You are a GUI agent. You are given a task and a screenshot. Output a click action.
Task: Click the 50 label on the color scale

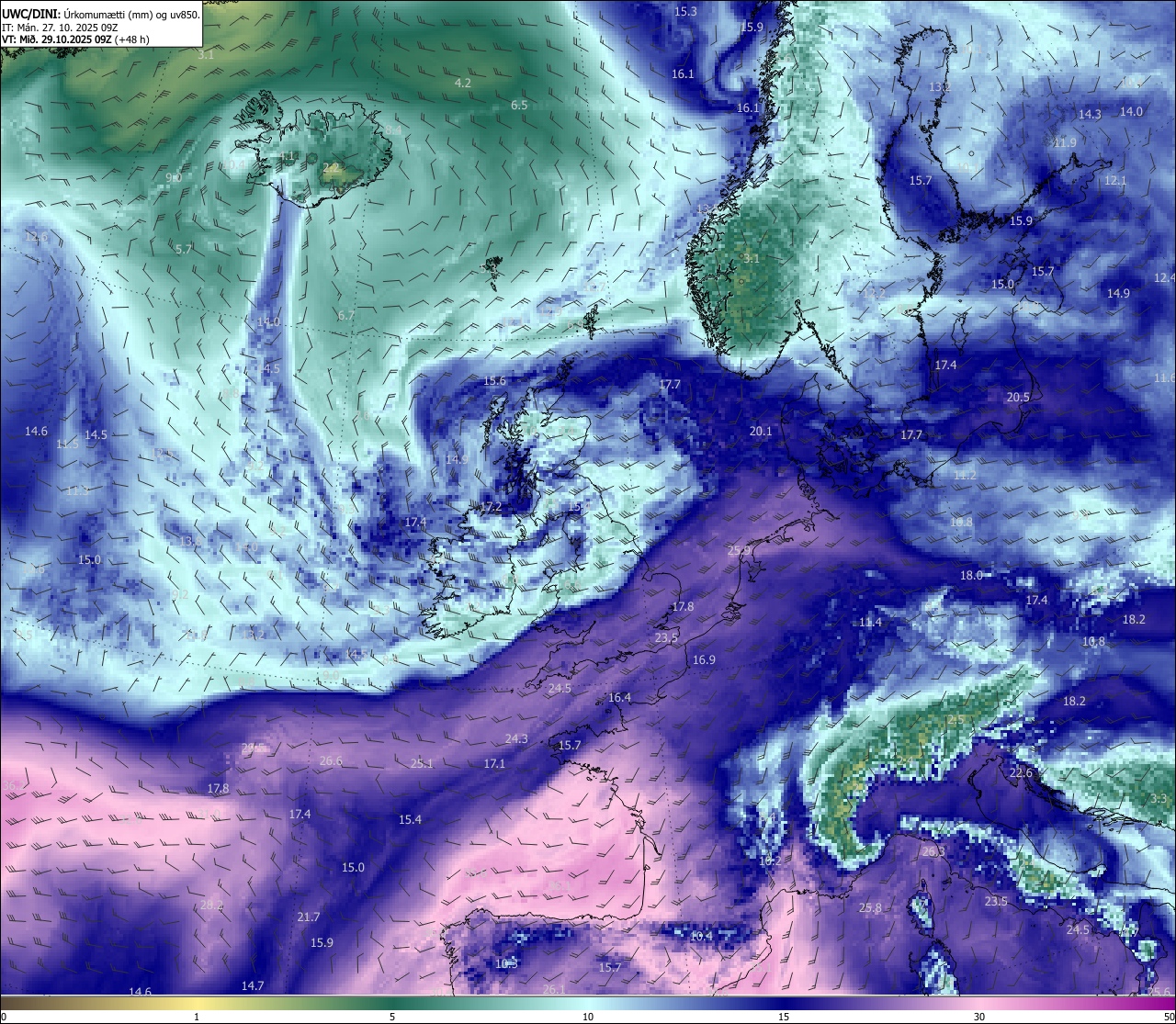click(x=1169, y=1017)
